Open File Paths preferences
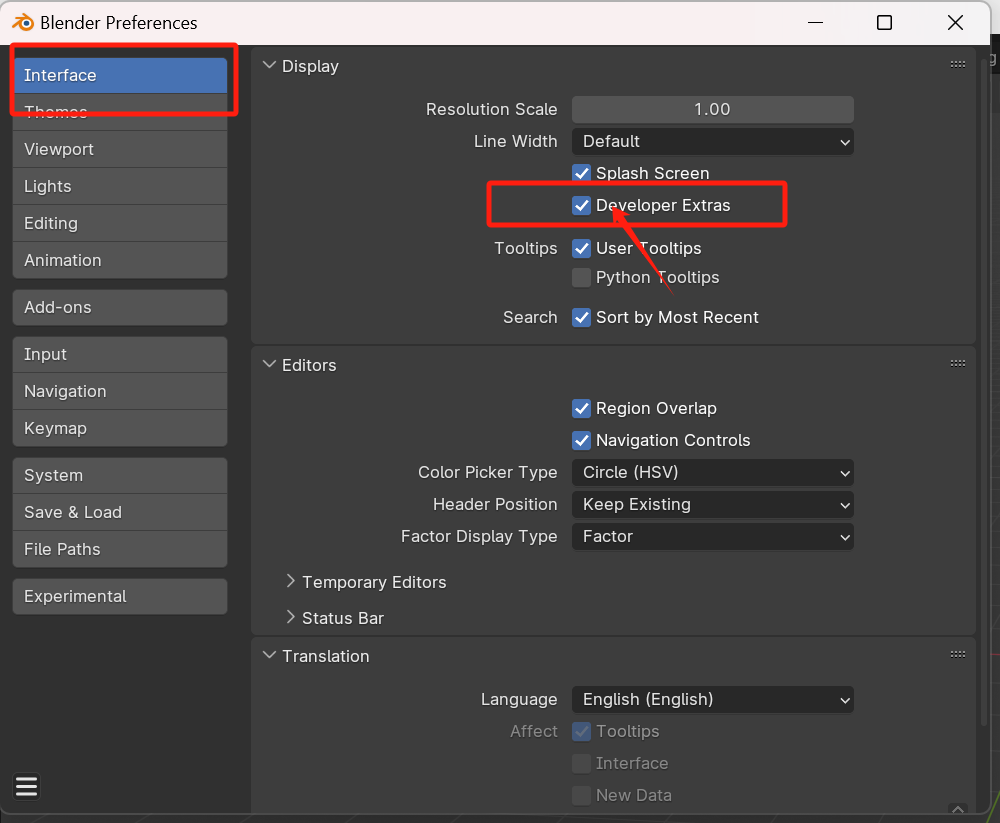Screen dimensions: 1000x823 coord(120,550)
